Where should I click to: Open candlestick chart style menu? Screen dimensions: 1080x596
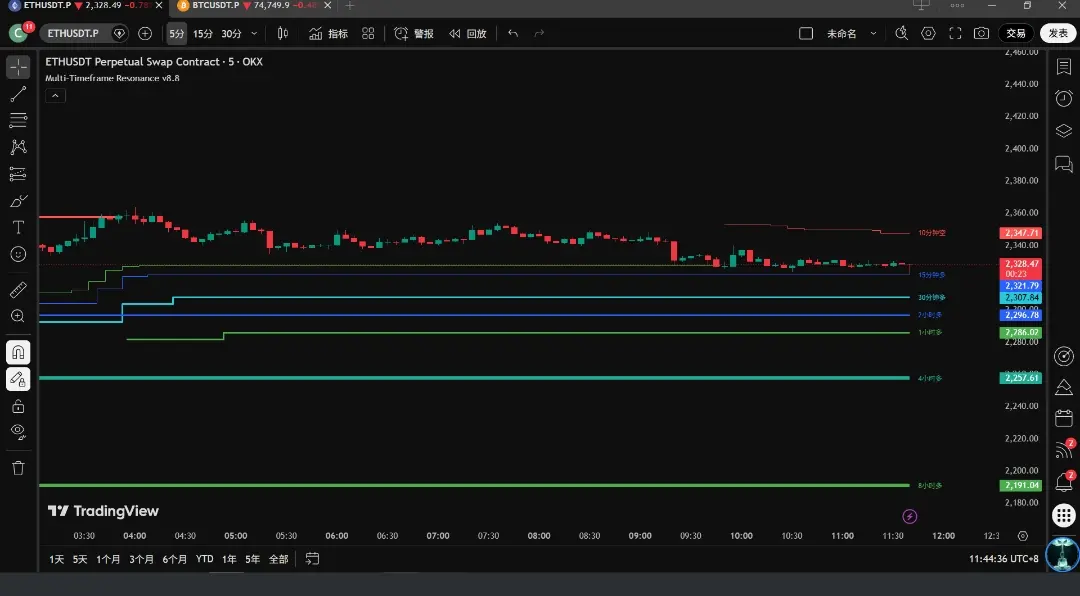(x=282, y=33)
